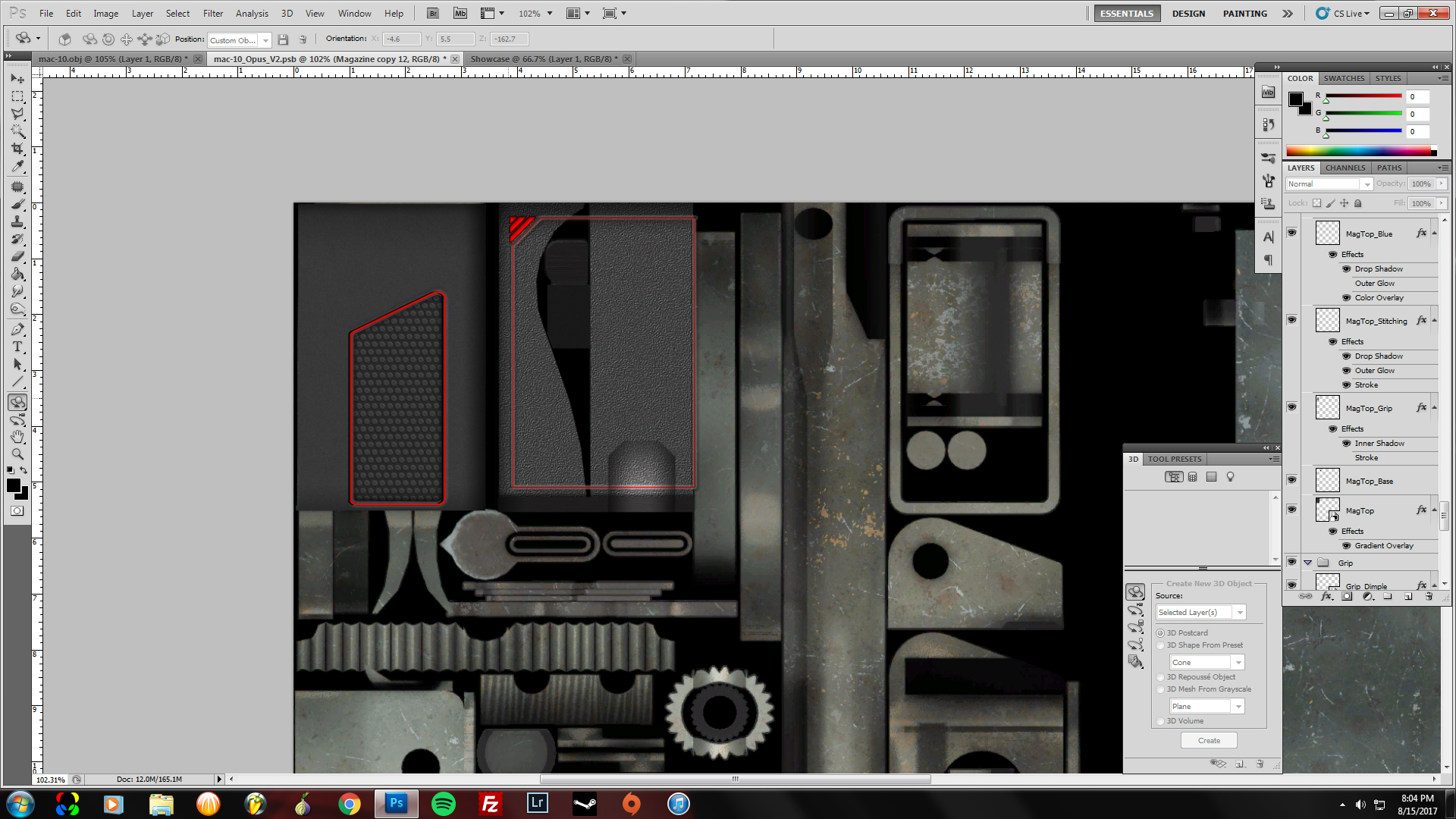Open Mini Bridge from the panel dock
1456x819 pixels.
pos(1268,93)
